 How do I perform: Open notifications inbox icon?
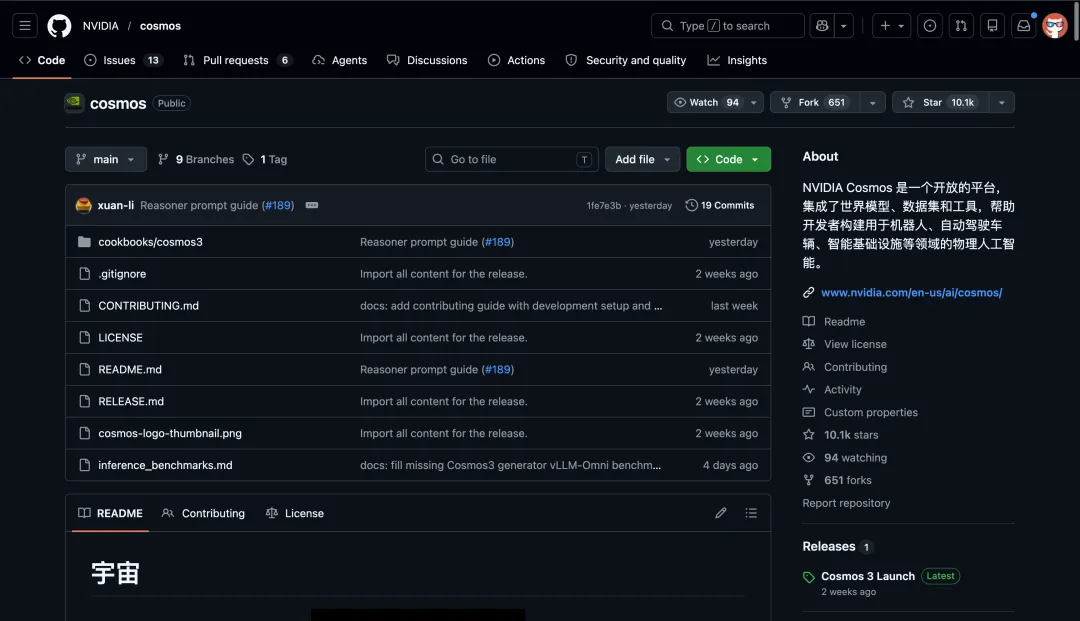coord(1024,26)
